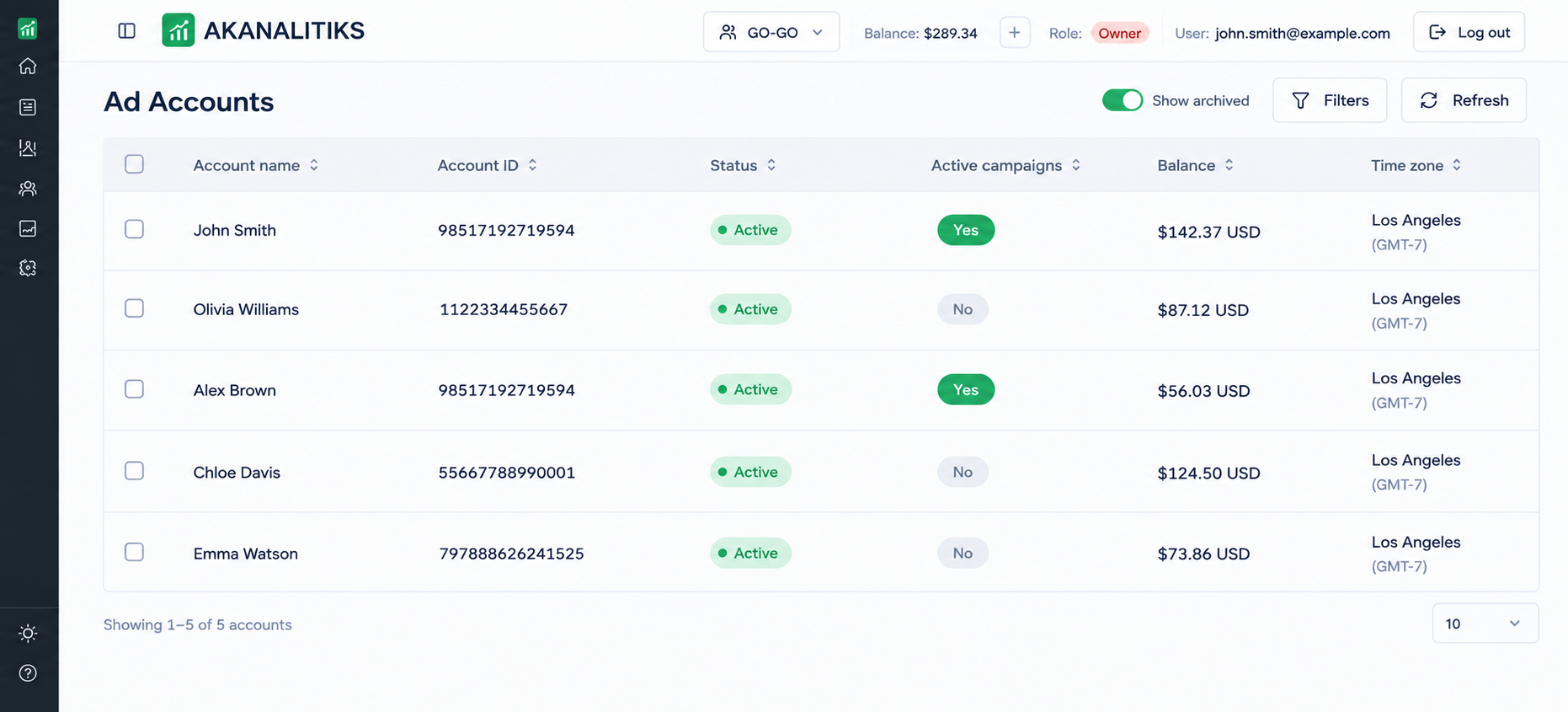Collapse sidebar using the panel toggle icon
This screenshot has height=712, width=1568.
pyautogui.click(x=127, y=31)
